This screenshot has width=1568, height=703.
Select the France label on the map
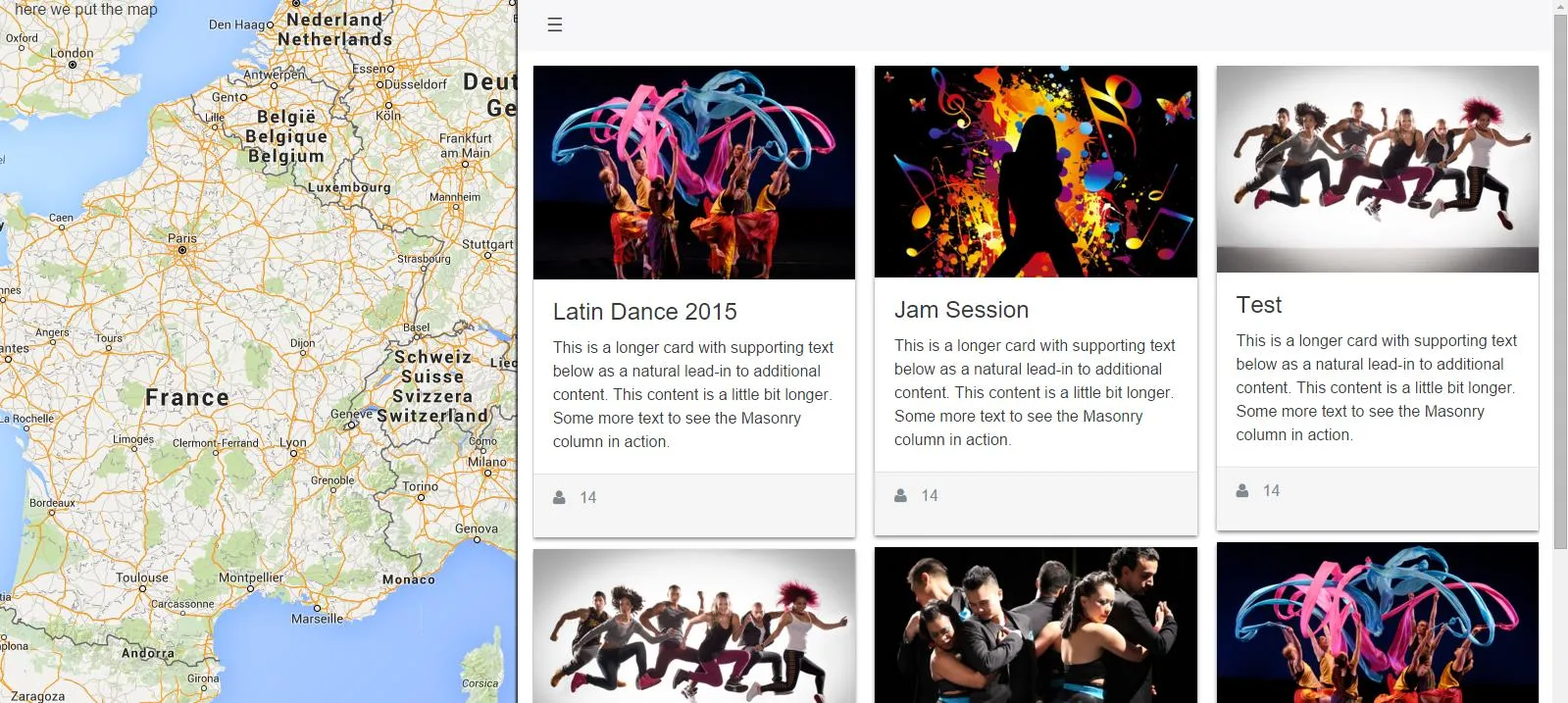(187, 397)
